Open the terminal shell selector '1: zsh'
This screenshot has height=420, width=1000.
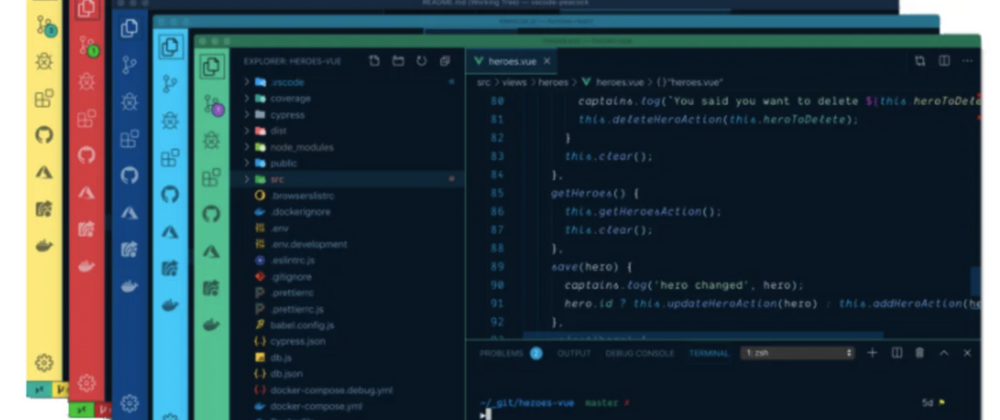tap(797, 353)
